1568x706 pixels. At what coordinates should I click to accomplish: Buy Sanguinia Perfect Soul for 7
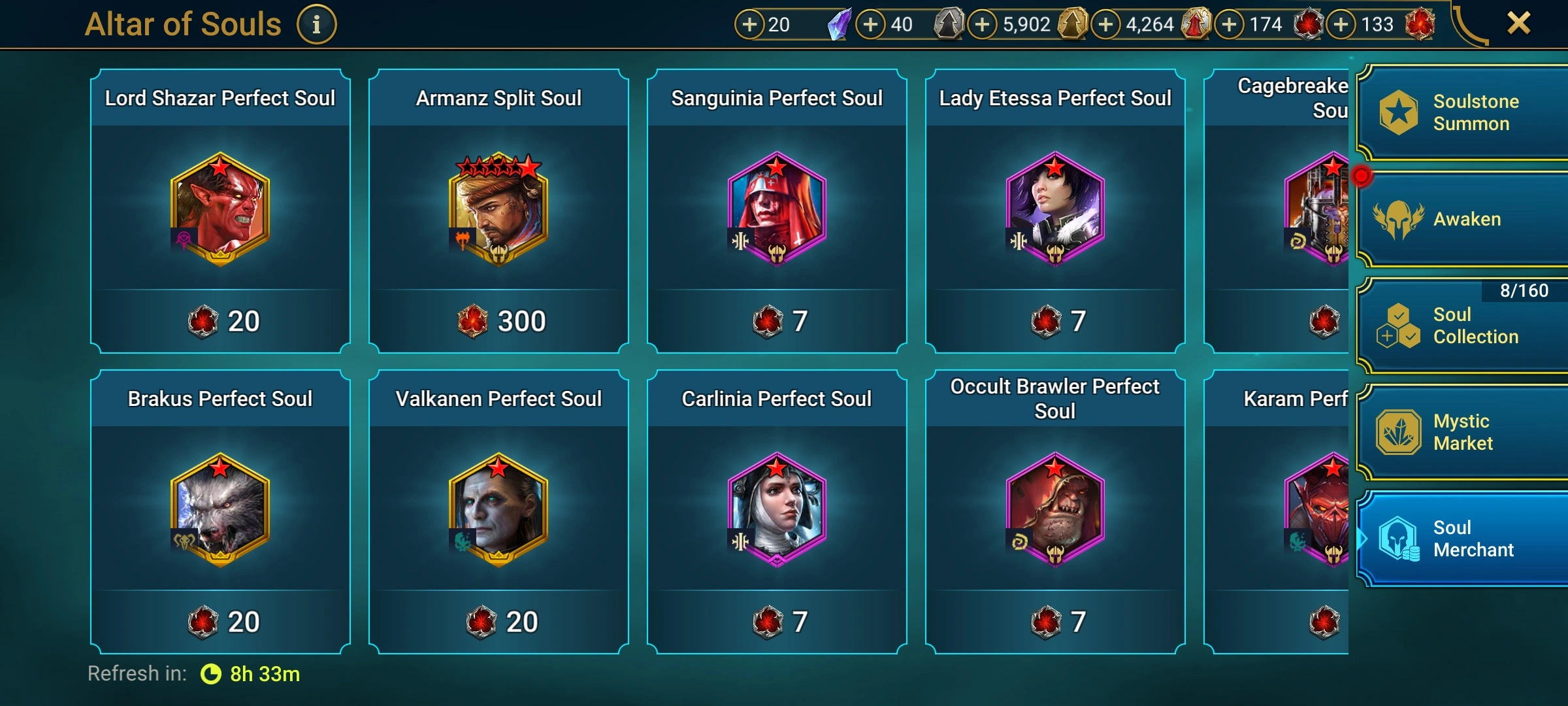777,321
